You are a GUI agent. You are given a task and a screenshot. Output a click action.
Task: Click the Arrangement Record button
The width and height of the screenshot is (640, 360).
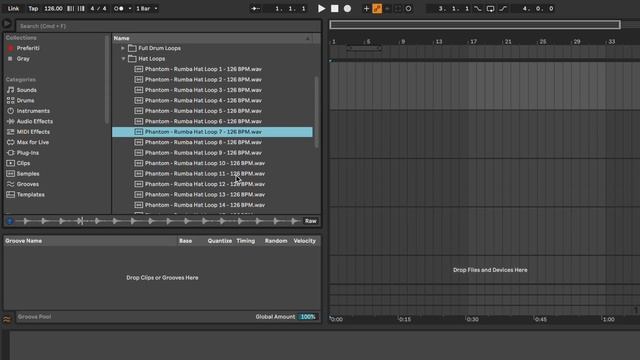(347, 9)
